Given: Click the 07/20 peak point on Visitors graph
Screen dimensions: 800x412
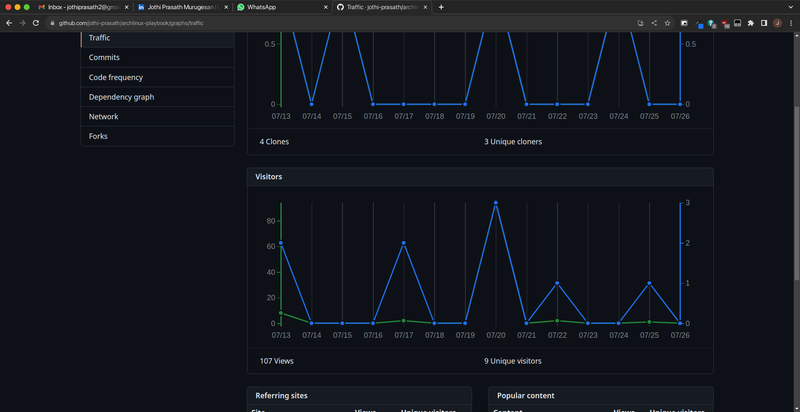Looking at the screenshot, I should (x=496, y=203).
